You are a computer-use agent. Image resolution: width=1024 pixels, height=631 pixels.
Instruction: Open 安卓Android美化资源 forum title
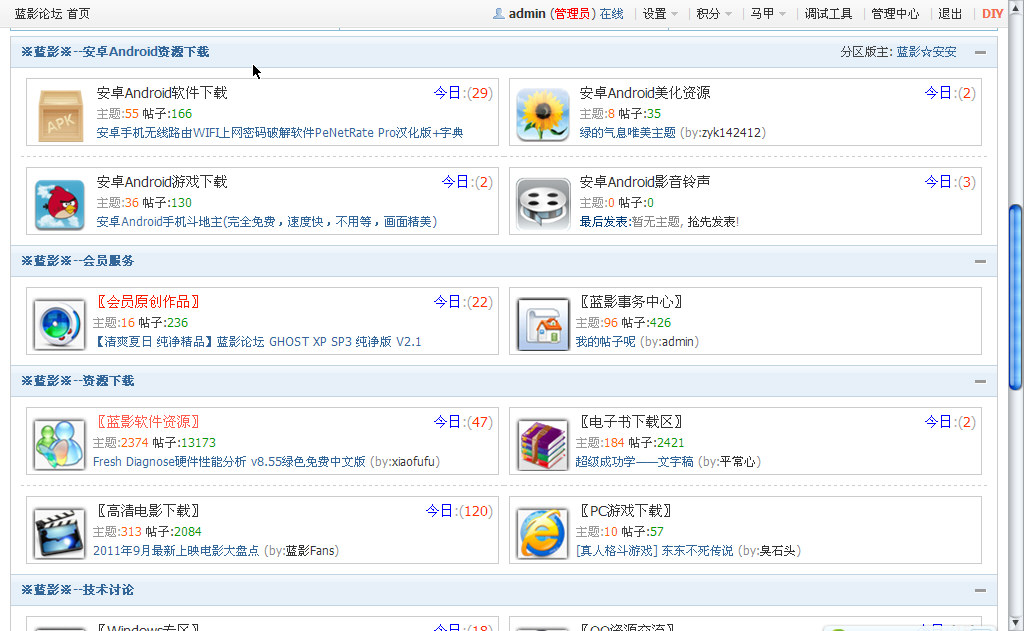pyautogui.click(x=645, y=93)
